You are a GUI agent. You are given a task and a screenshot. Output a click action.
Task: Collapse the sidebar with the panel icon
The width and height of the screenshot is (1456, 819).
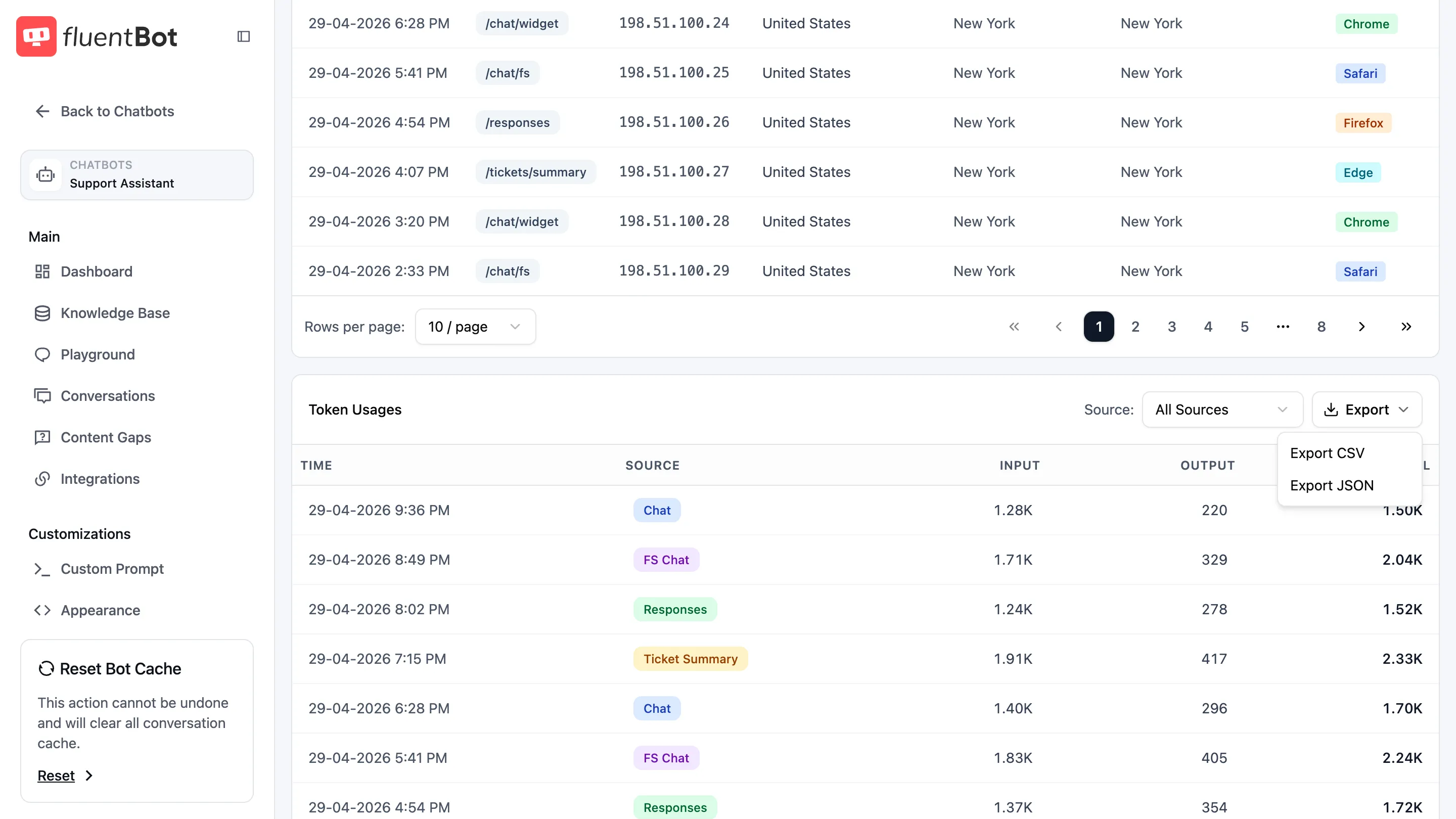pyautogui.click(x=244, y=36)
